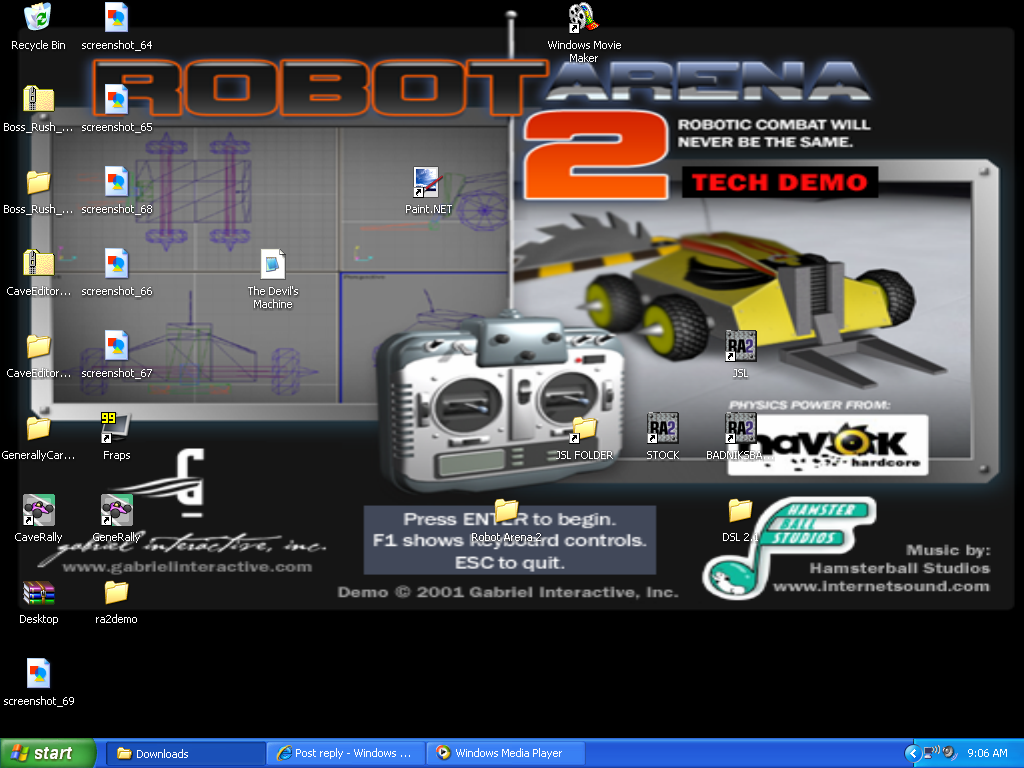
Task: Select the BADNIKSBA RA2 shortcut icon
Action: 740,428
